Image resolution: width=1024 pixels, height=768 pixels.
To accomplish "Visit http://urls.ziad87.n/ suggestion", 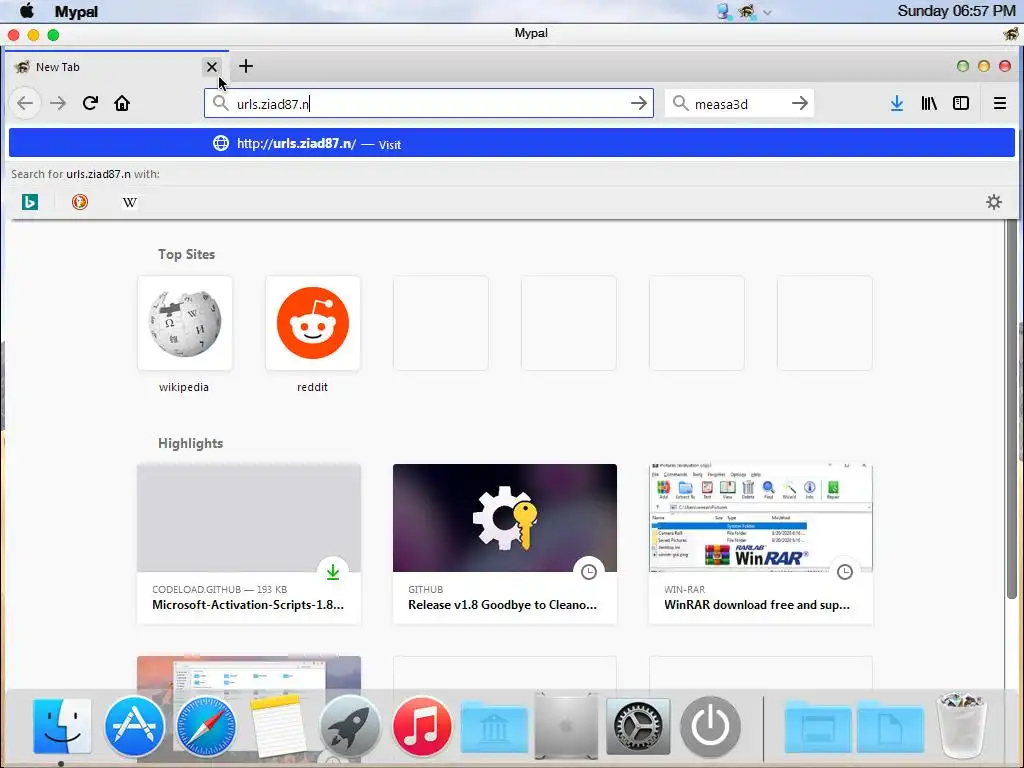I will [x=512, y=144].
